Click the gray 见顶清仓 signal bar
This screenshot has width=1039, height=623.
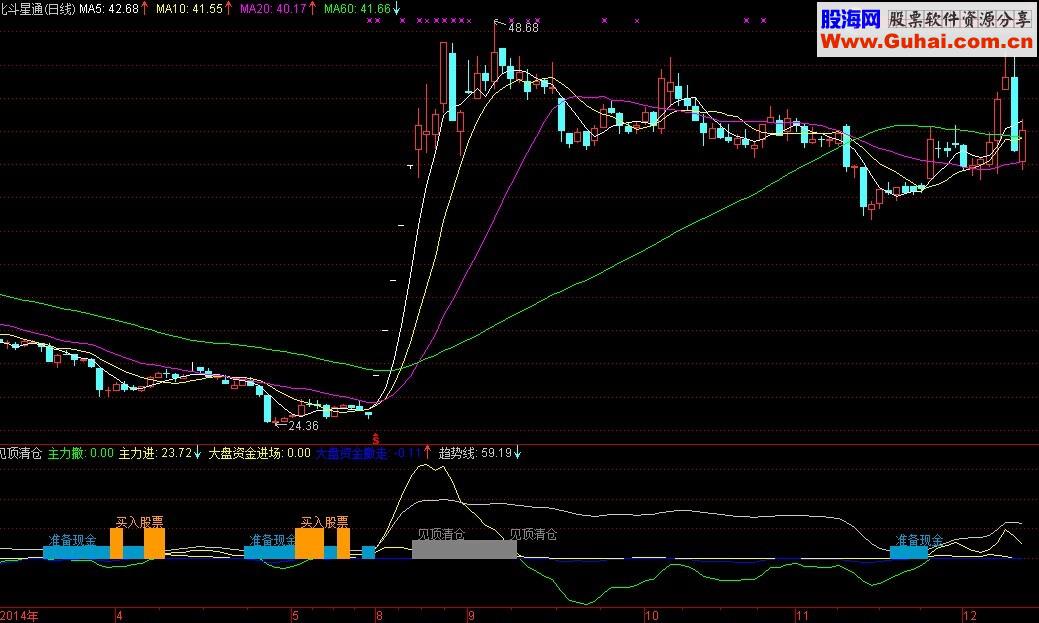coord(464,549)
